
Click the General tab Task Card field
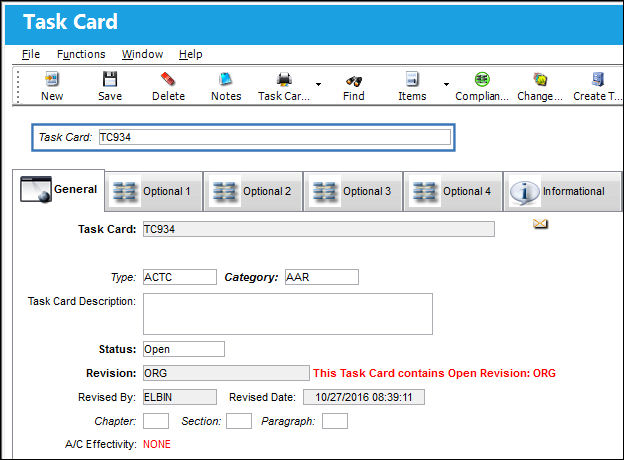[x=319, y=229]
